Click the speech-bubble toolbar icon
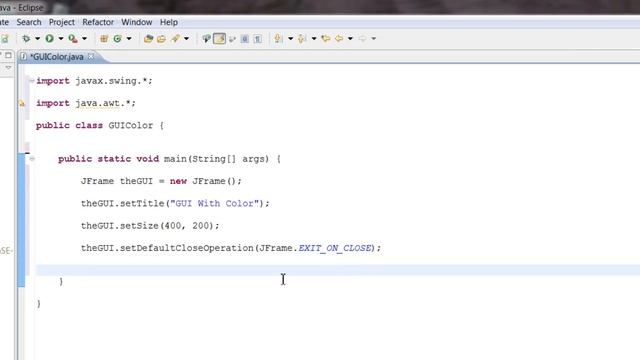 207,38
